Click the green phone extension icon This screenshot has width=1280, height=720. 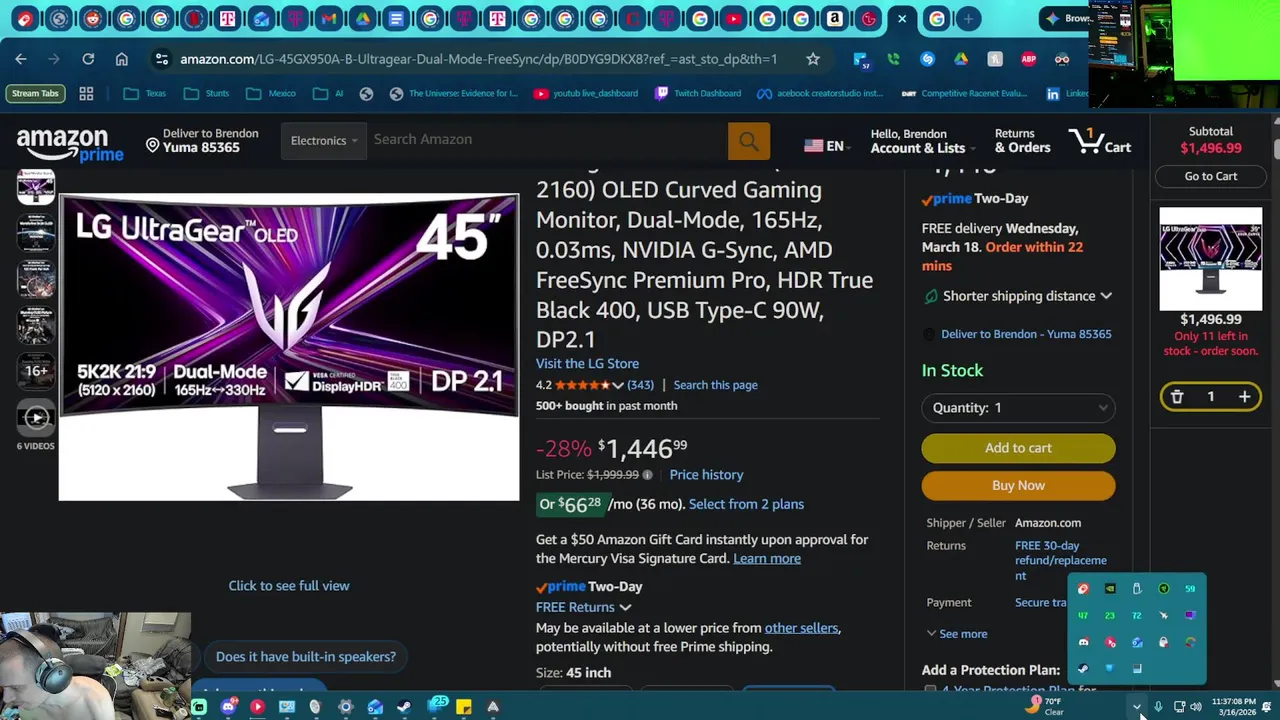tap(893, 59)
